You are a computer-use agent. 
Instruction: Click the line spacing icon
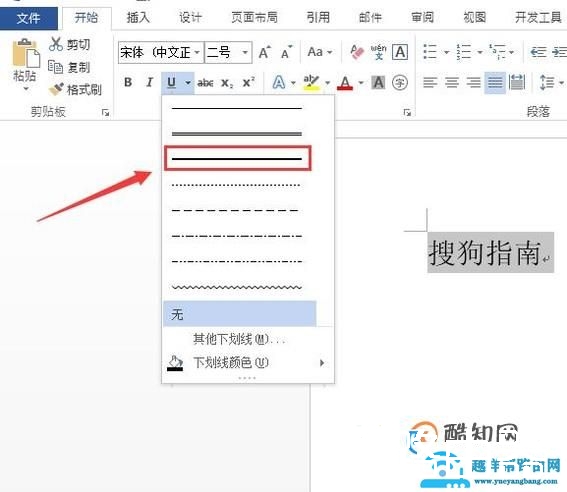547,83
